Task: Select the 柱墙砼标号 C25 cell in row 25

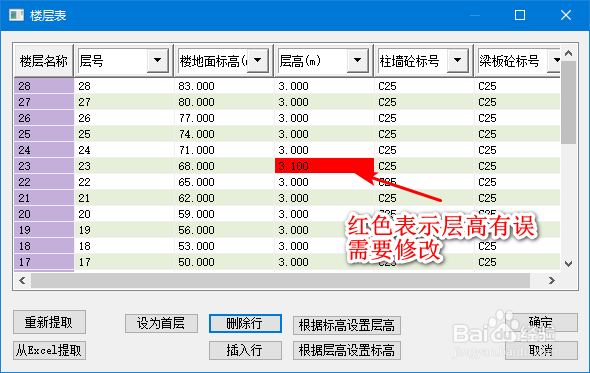Action: (x=424, y=134)
